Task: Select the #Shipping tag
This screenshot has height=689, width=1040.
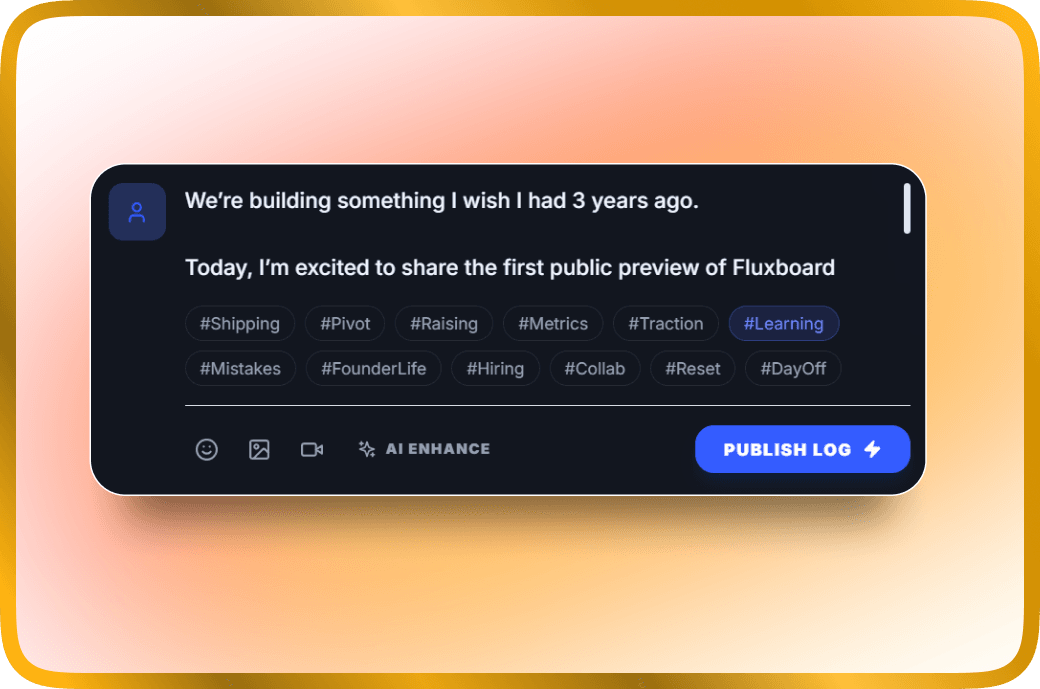Action: tap(240, 323)
